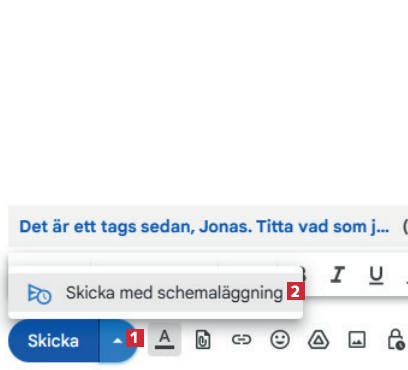Click the schedule send paper plane clock icon
Screen dimensions: 408x370
coord(39,294)
